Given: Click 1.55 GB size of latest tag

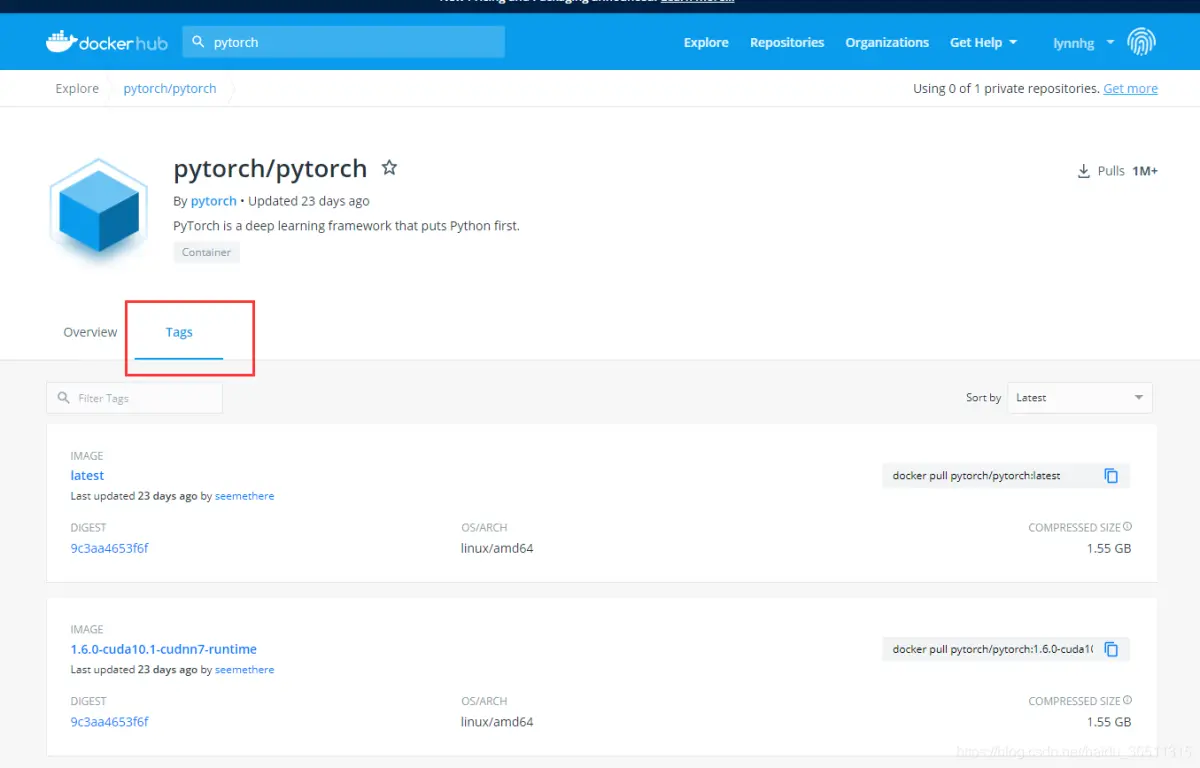Looking at the screenshot, I should tap(1109, 548).
